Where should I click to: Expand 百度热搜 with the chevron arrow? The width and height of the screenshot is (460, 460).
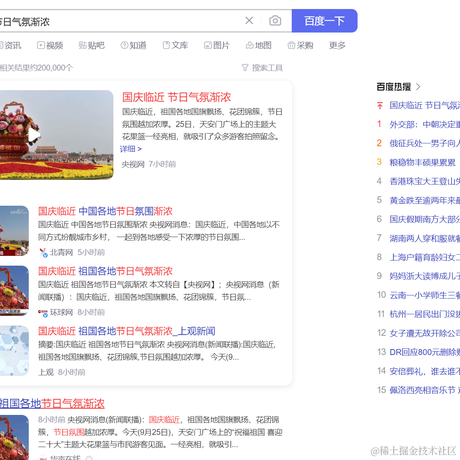[x=418, y=87]
